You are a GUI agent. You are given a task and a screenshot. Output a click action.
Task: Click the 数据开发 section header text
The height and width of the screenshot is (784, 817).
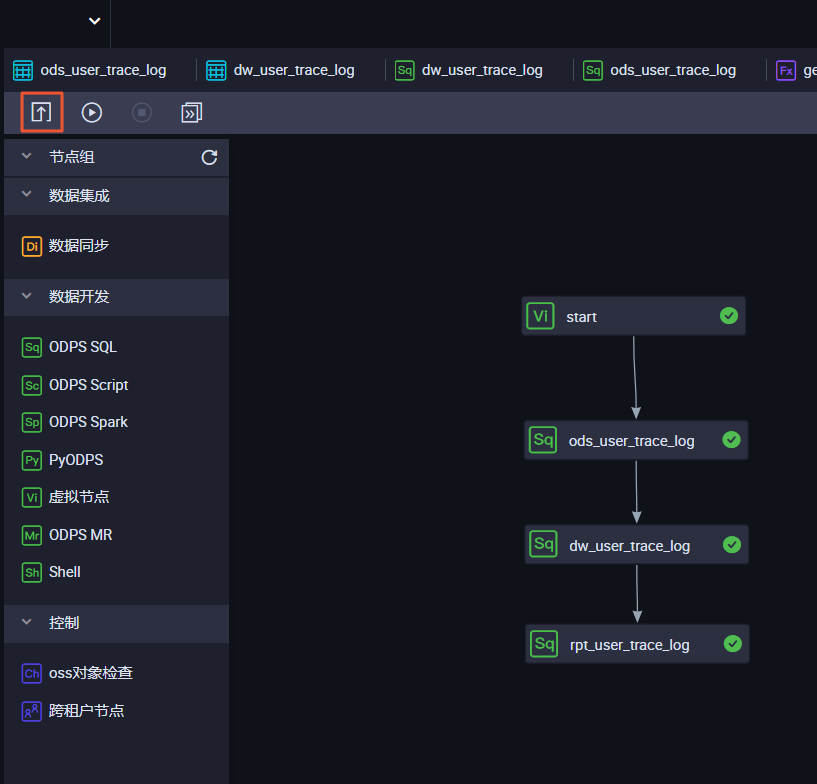(79, 297)
